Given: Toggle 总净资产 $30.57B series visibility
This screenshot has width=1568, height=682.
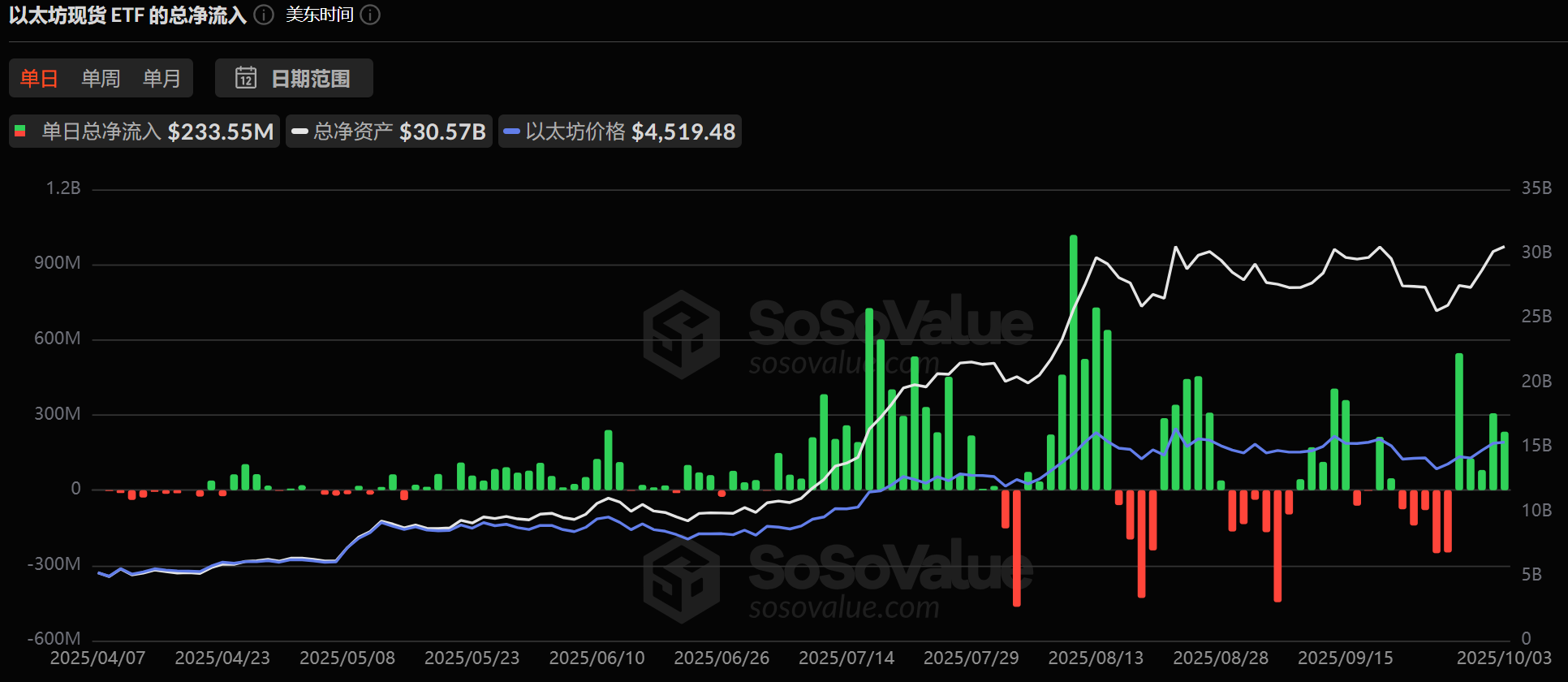Looking at the screenshot, I should click(389, 132).
